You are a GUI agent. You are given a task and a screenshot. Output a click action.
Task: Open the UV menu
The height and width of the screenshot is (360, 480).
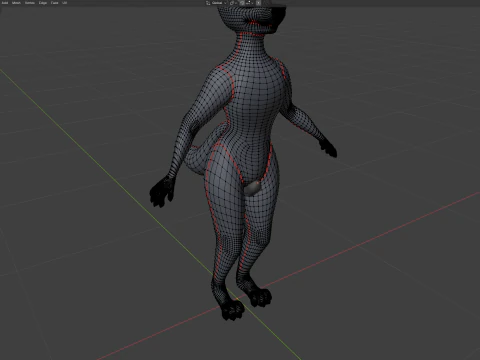tap(65, 3)
